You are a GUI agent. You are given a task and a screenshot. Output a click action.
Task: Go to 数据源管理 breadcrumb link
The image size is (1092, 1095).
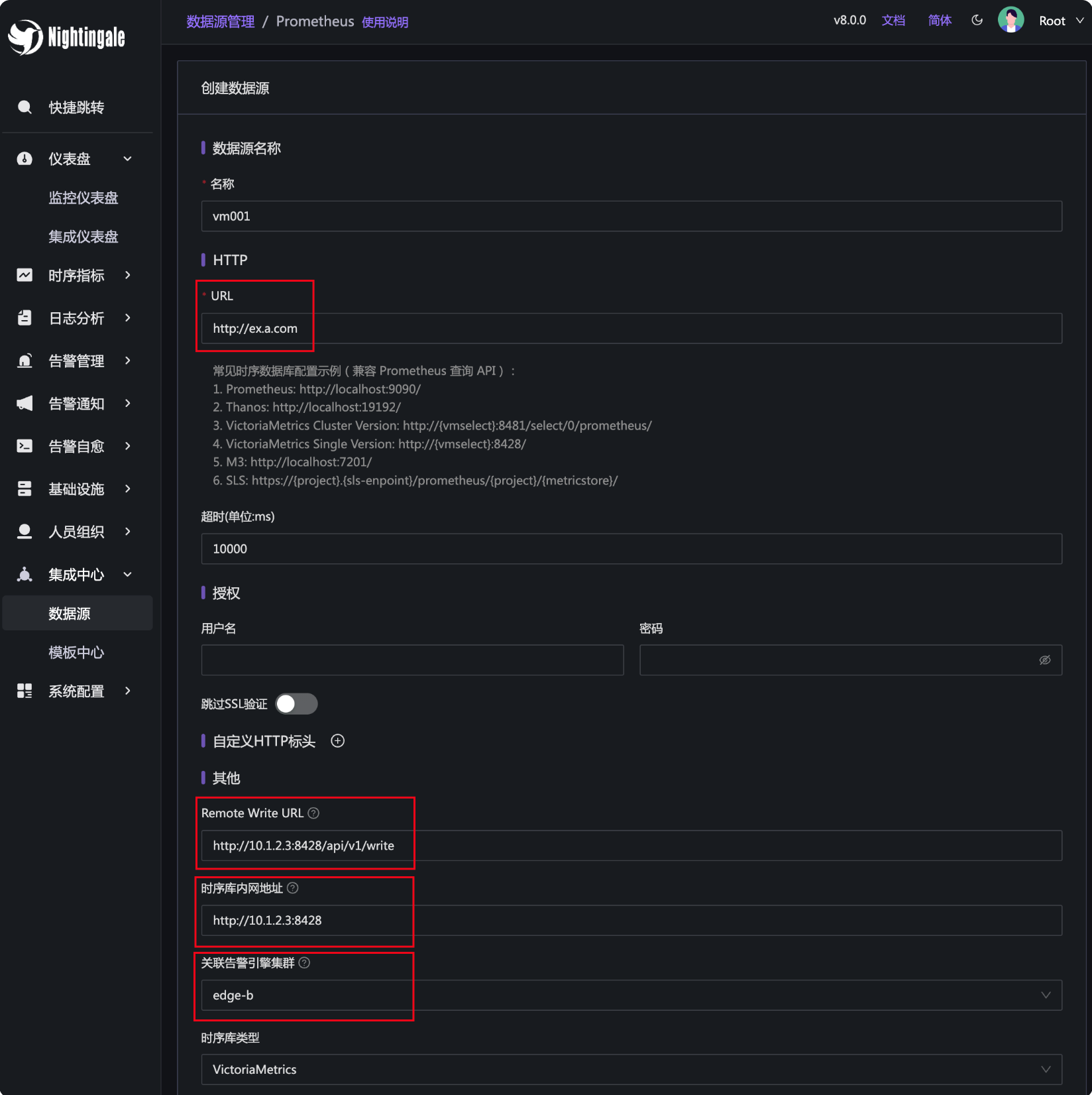click(x=221, y=21)
